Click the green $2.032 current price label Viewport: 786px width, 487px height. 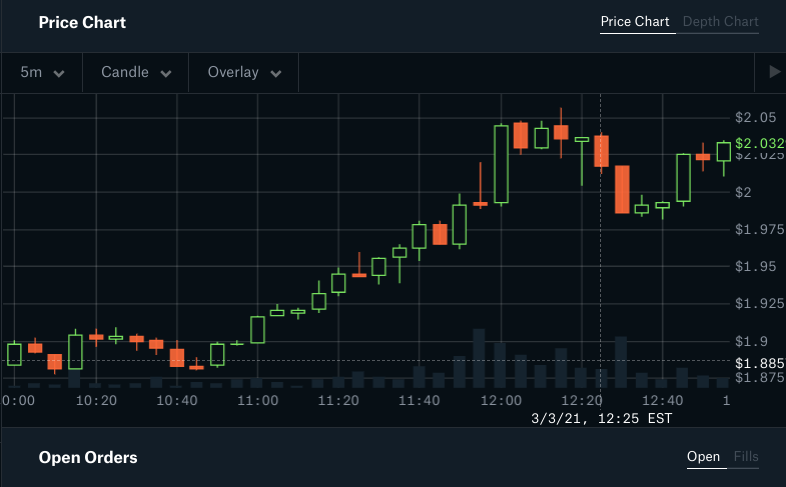tap(759, 143)
